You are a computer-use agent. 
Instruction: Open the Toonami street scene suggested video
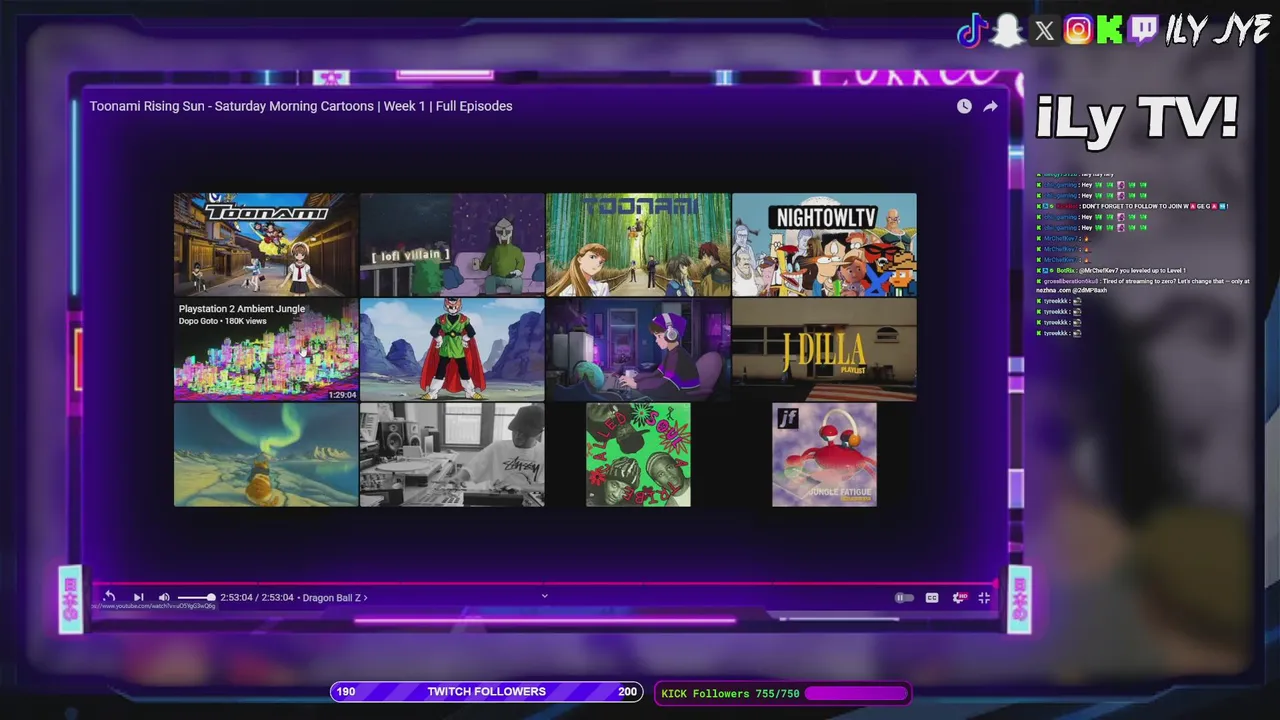(266, 245)
